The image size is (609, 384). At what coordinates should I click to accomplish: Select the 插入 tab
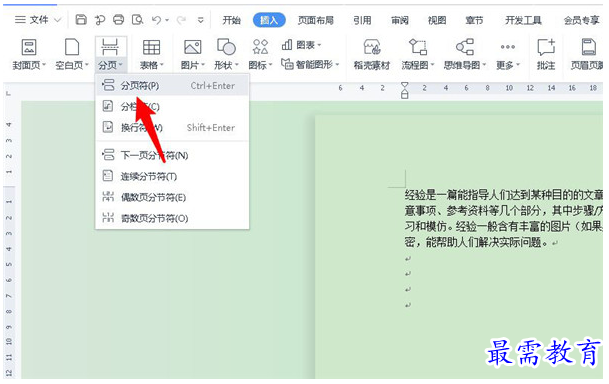[269, 20]
